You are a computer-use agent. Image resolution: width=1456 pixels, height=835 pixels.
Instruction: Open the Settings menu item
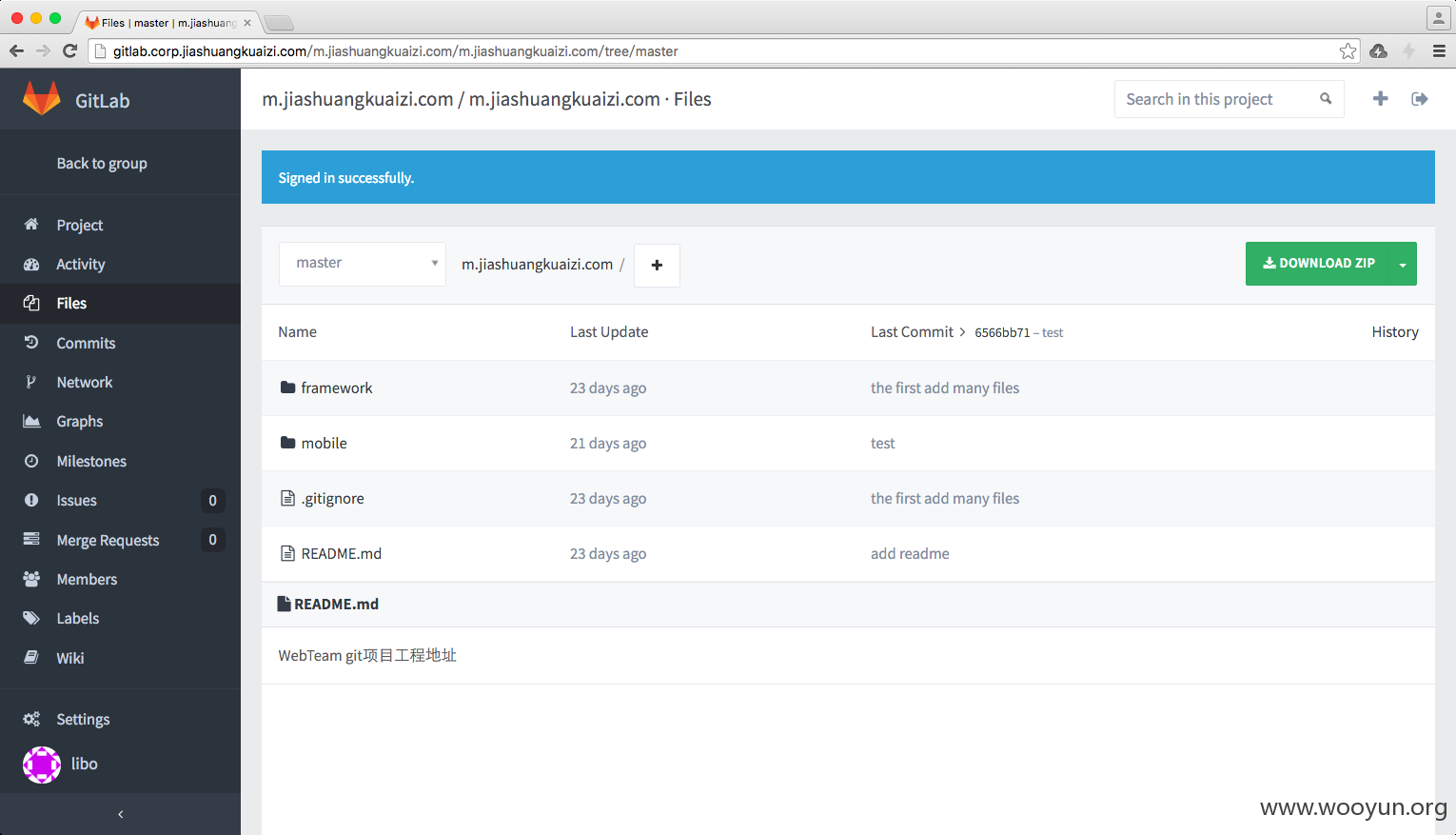point(83,719)
